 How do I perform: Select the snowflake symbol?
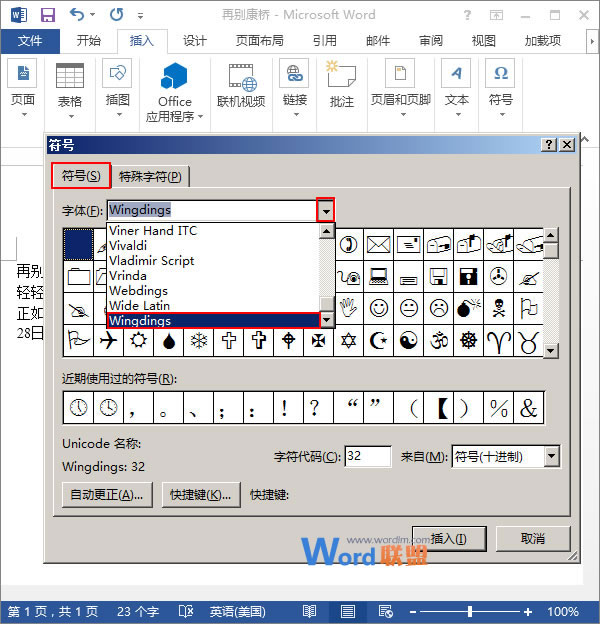click(x=199, y=340)
